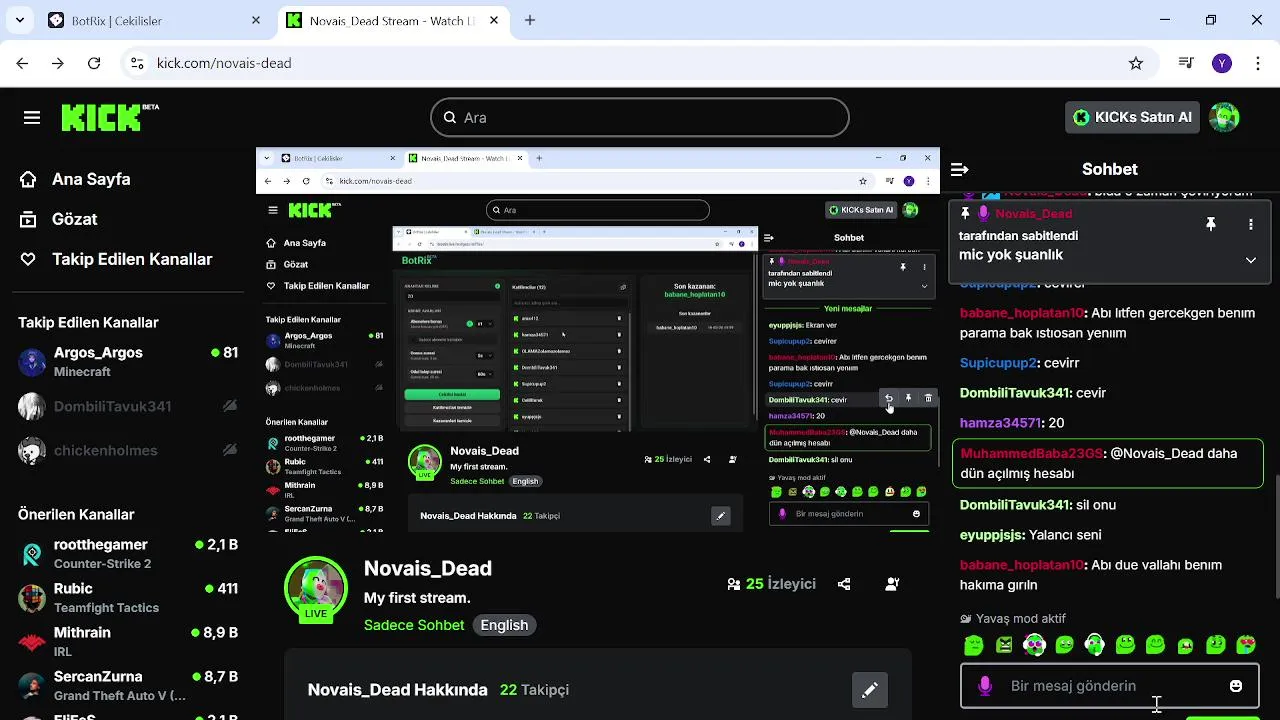This screenshot has height=720, width=1280.
Task: Click the pencil edit button in Hakkında
Action: click(870, 690)
